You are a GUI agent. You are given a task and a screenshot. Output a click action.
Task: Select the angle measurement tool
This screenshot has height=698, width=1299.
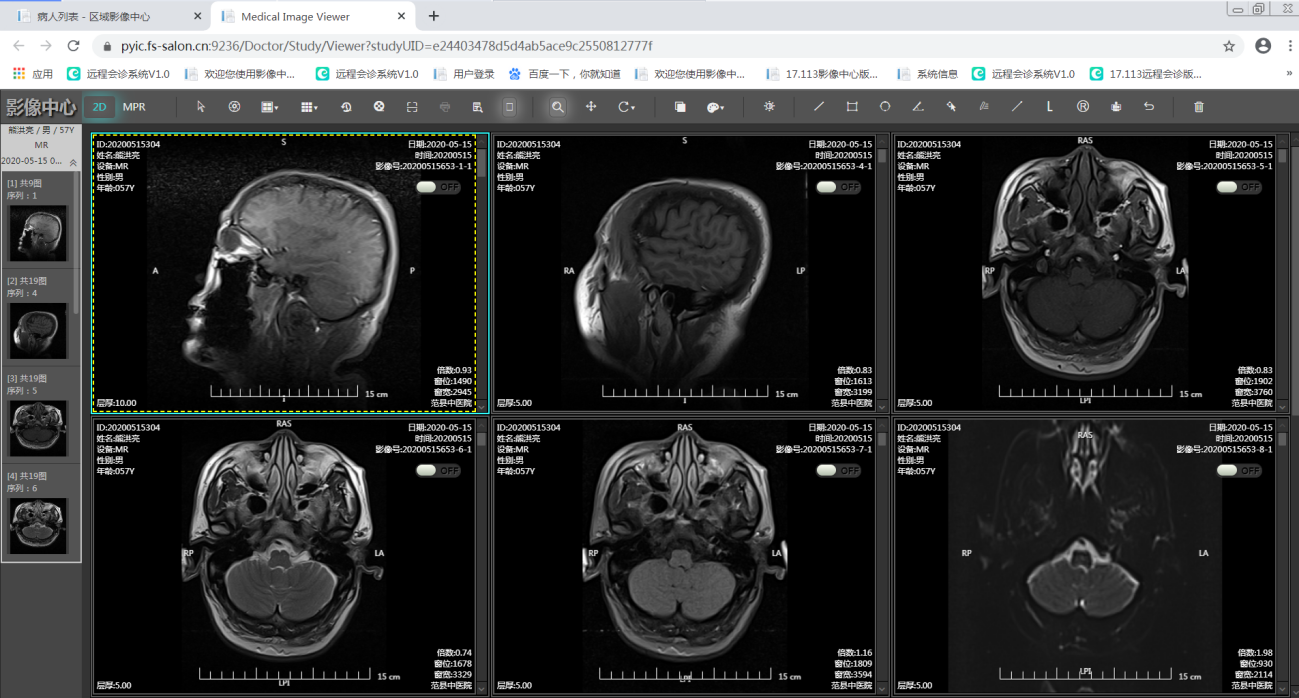[918, 107]
